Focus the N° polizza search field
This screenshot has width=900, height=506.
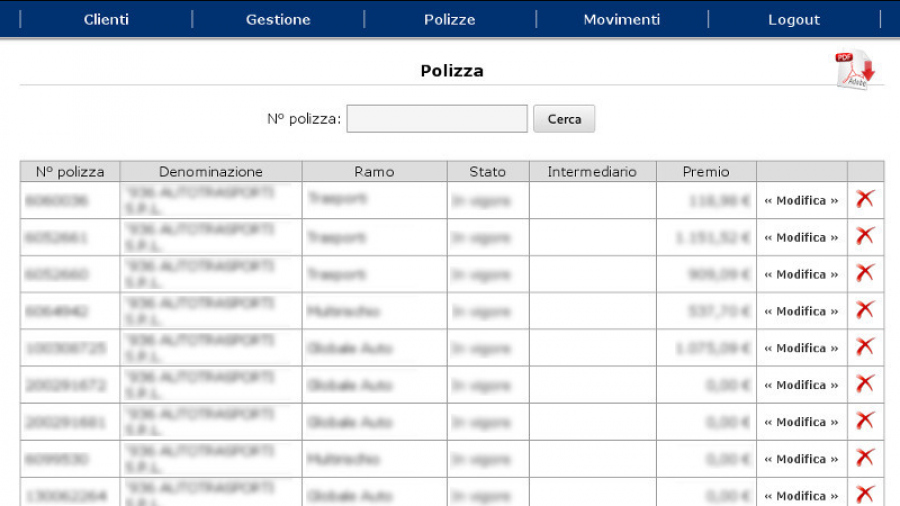(x=437, y=119)
